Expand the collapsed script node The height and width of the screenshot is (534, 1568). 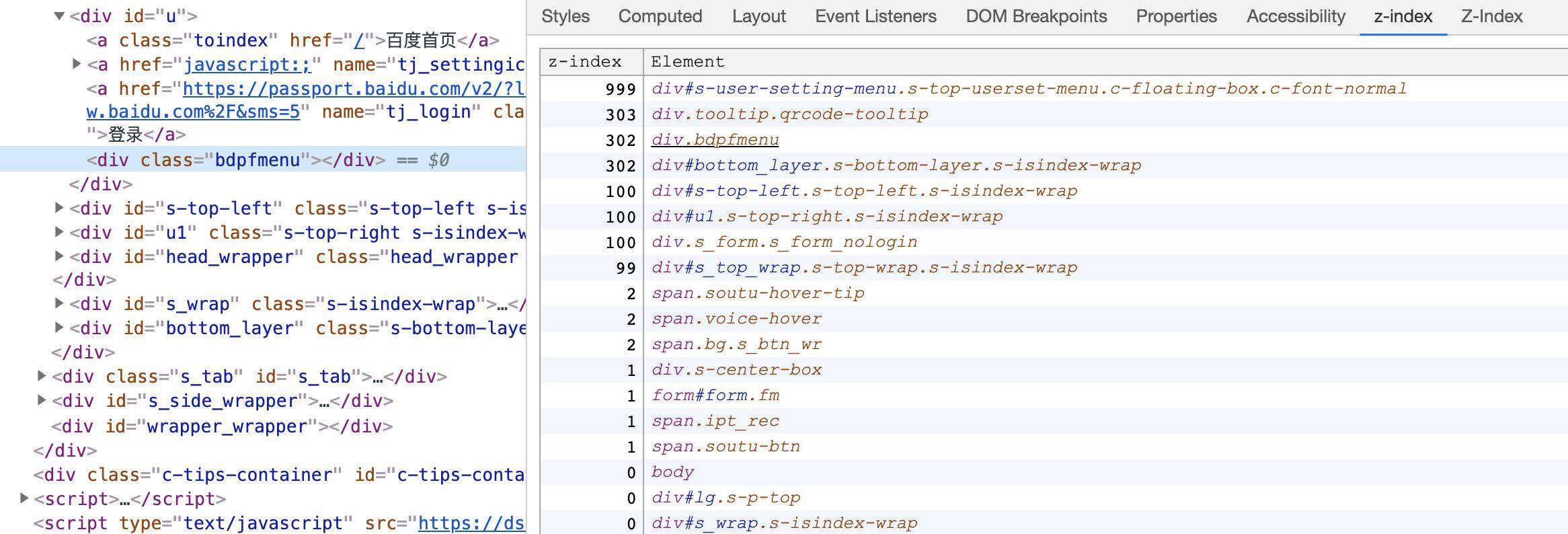24,498
